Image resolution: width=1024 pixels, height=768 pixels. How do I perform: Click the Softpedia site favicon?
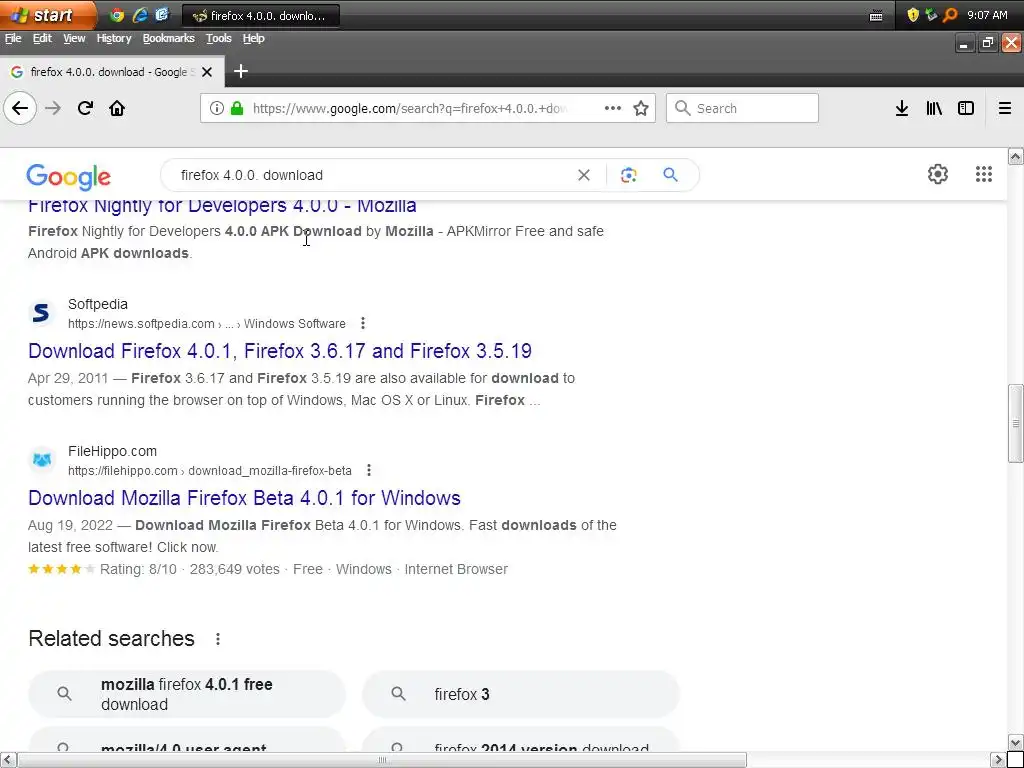click(x=41, y=313)
